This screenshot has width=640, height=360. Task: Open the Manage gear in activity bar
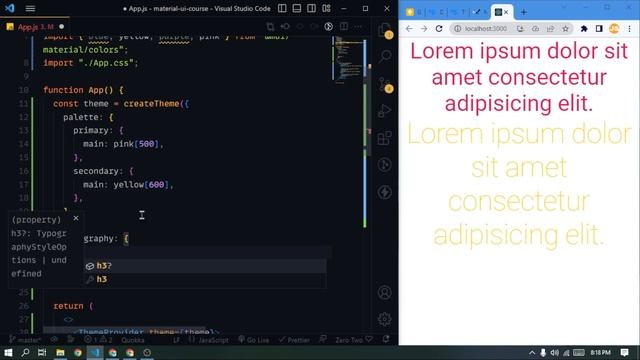[384, 319]
